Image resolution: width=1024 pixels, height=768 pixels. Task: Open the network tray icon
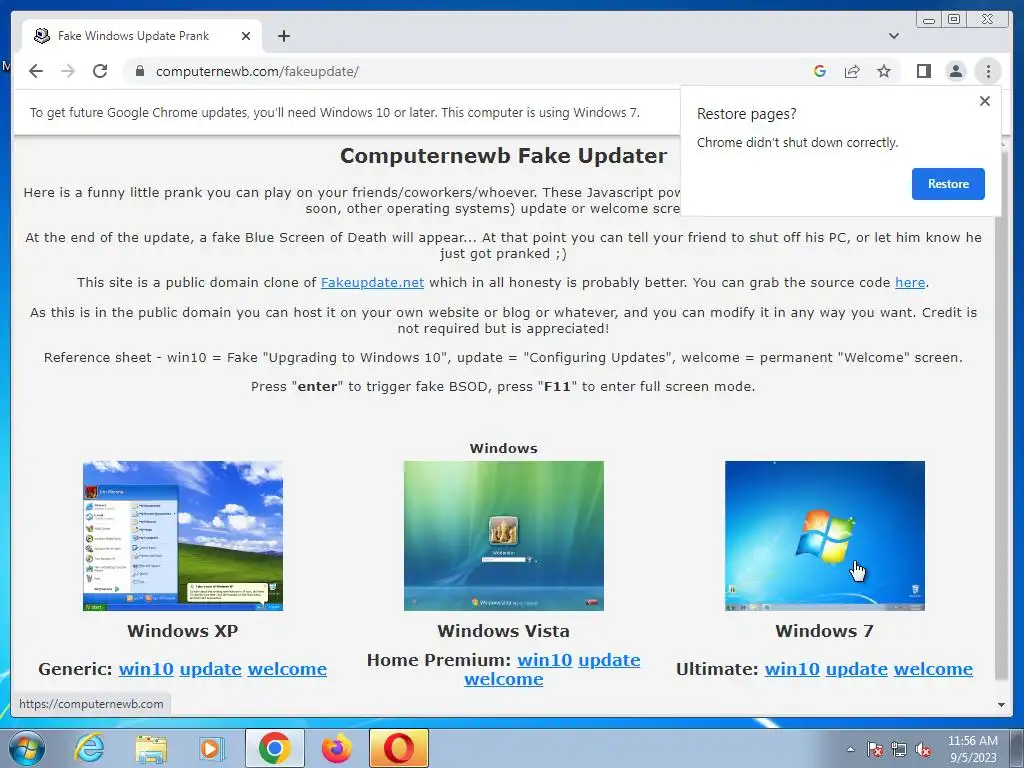click(899, 749)
